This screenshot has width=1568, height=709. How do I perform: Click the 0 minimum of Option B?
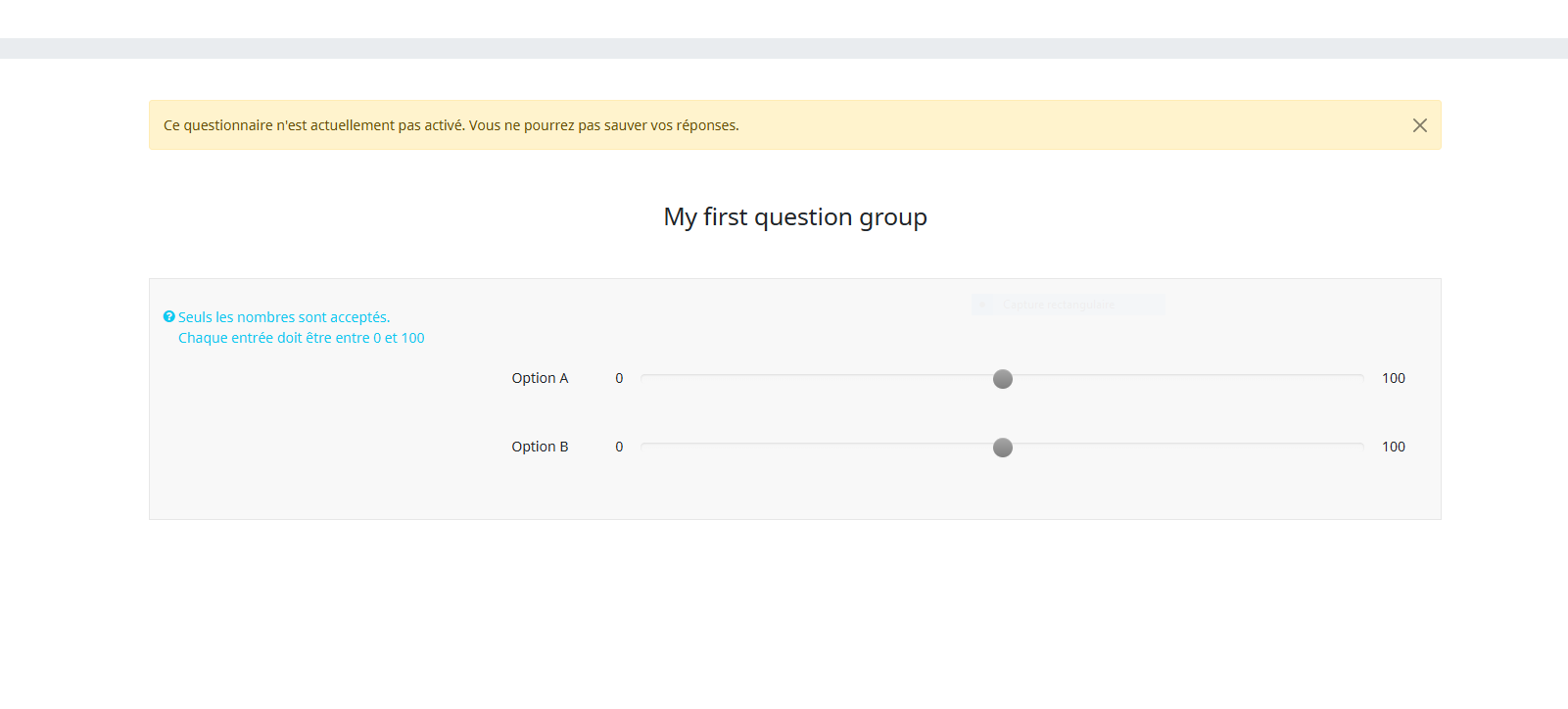click(619, 447)
